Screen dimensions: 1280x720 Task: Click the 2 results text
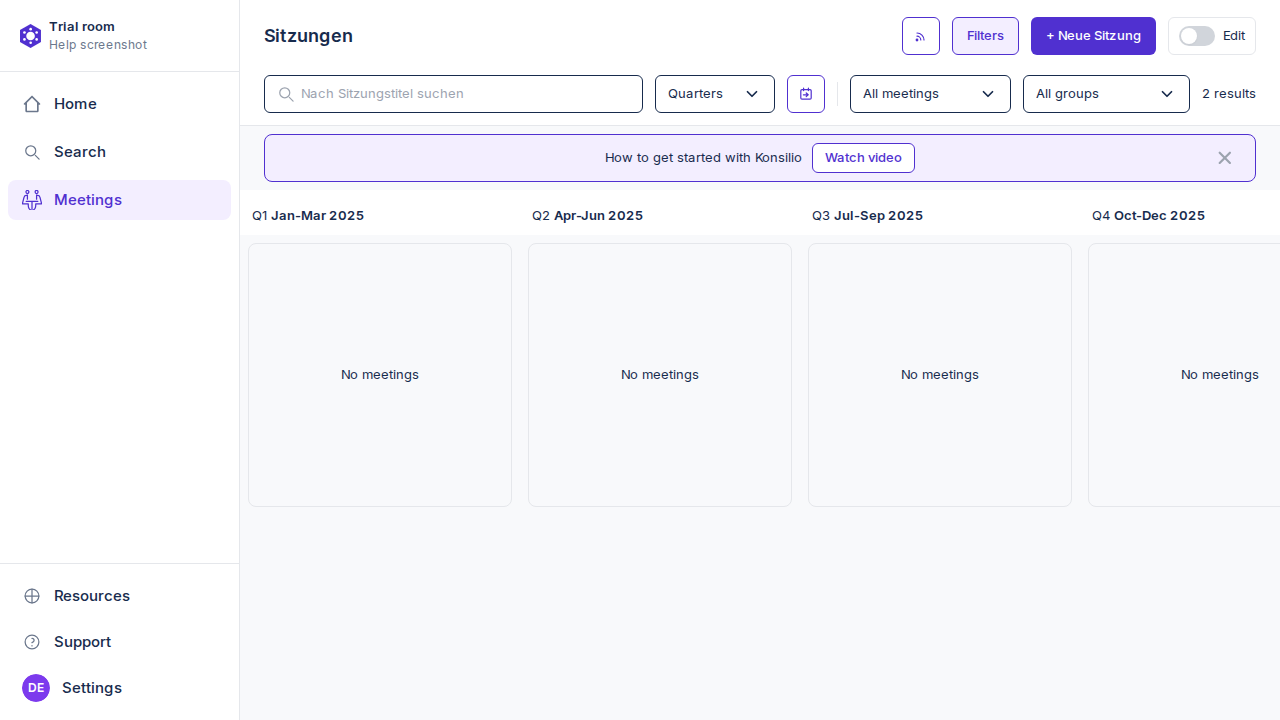[1229, 94]
